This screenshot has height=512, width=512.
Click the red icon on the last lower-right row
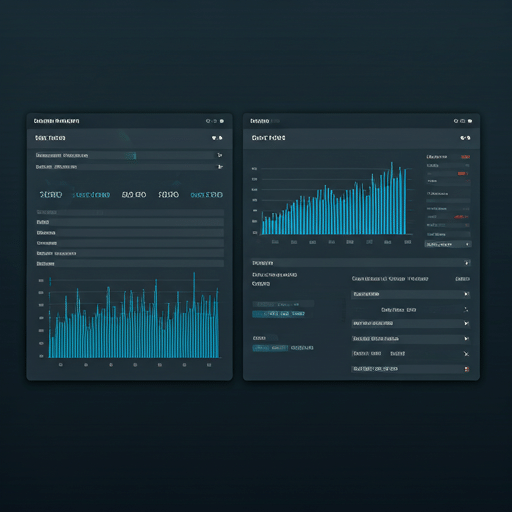467,369
